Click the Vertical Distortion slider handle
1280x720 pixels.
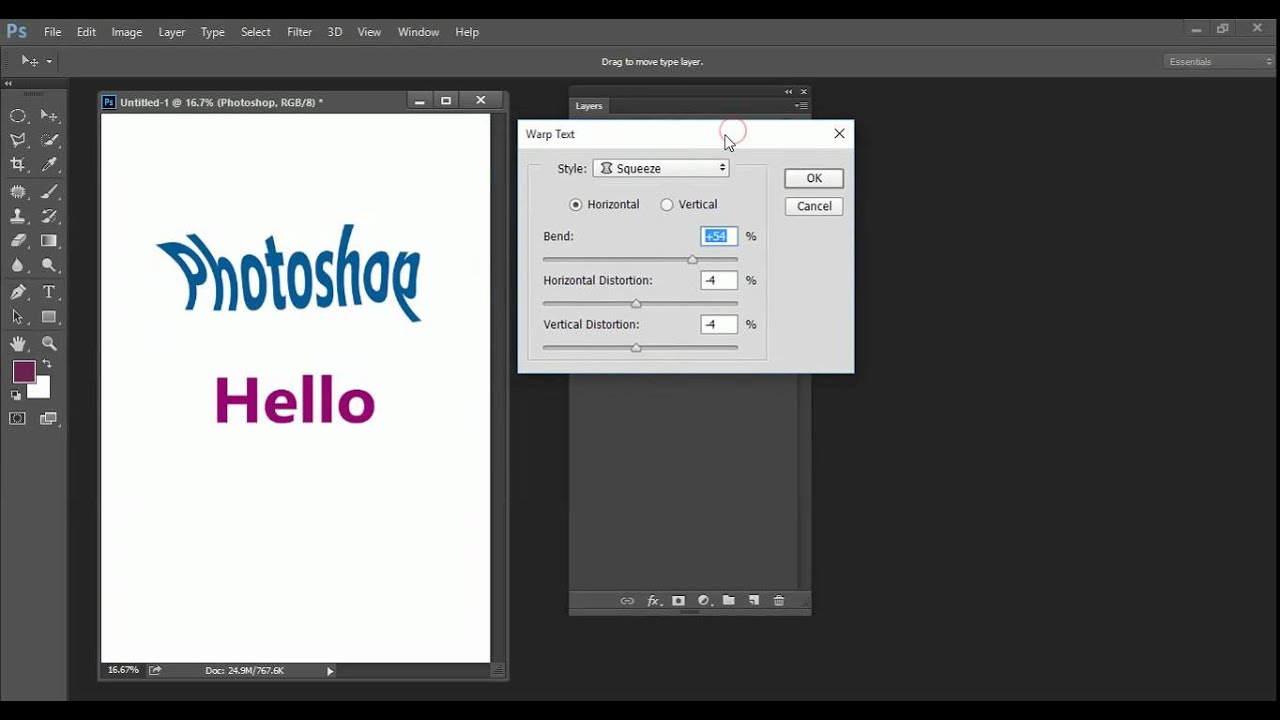[x=636, y=348]
